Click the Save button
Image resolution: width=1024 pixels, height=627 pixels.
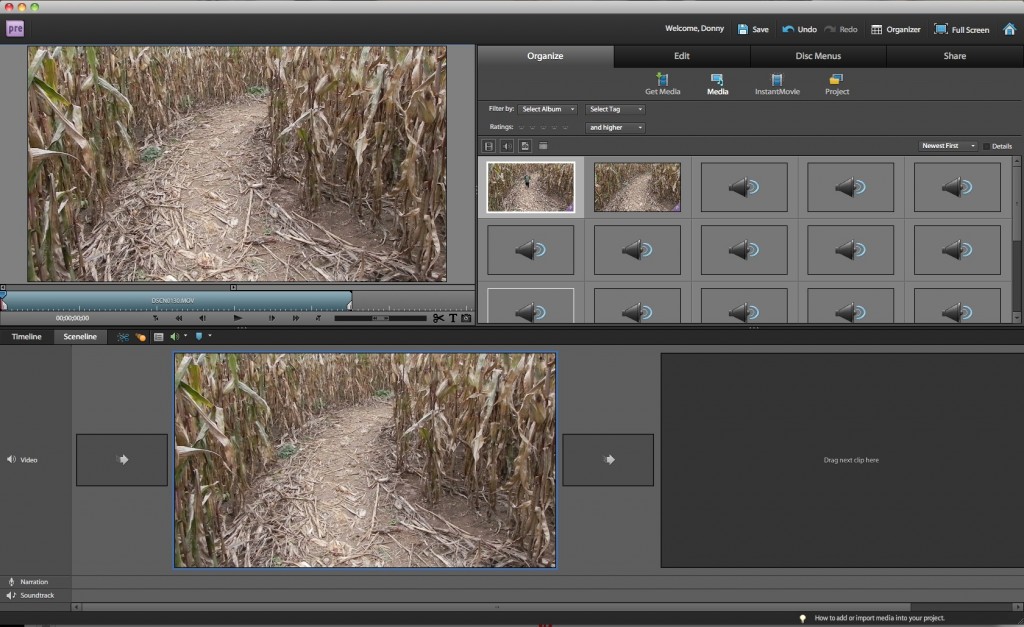753,29
